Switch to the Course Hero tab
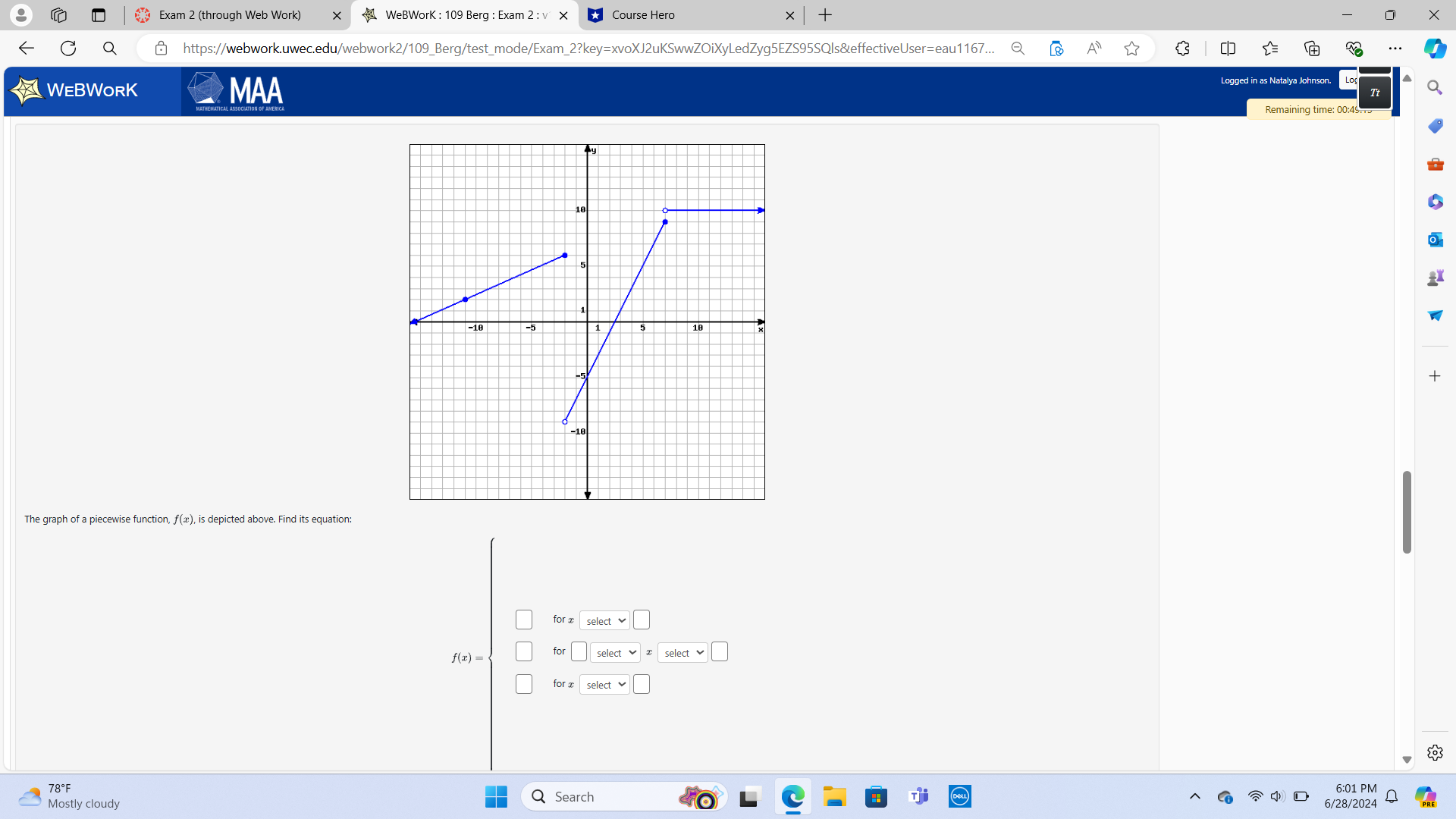The width and height of the screenshot is (1456, 819). tap(643, 15)
